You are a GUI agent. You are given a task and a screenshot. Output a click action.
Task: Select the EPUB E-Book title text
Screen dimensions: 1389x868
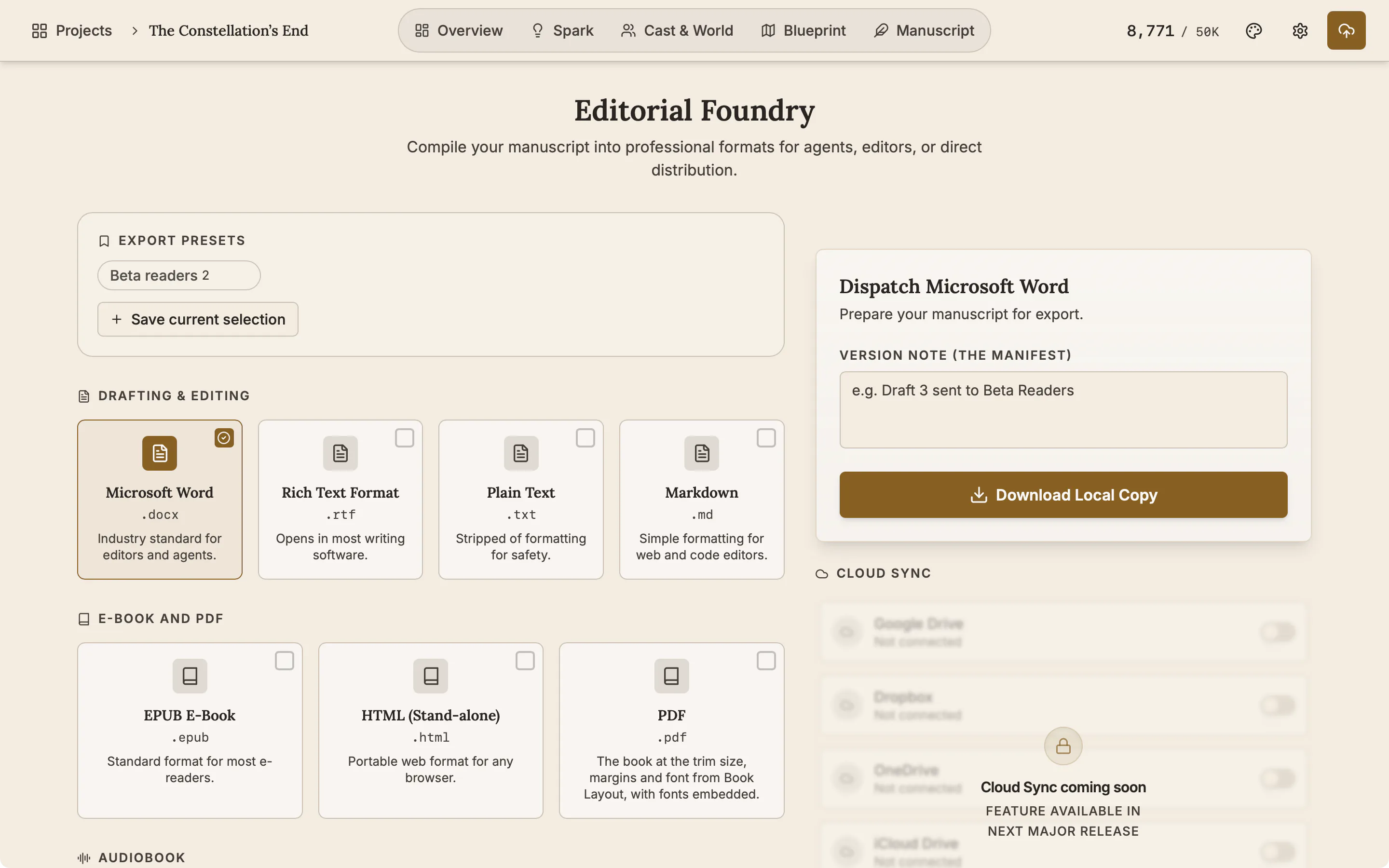tap(190, 715)
